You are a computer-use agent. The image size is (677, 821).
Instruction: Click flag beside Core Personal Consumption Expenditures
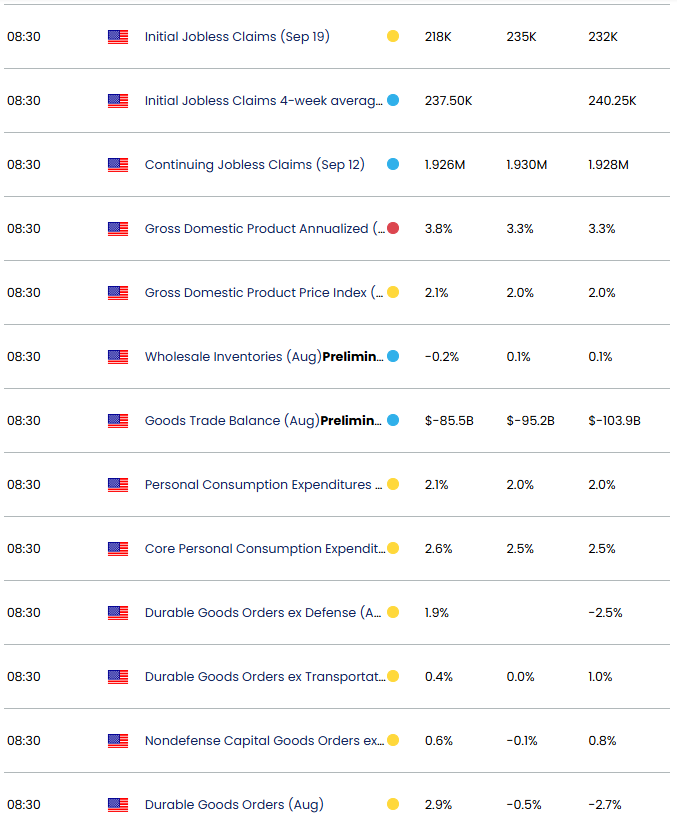pyautogui.click(x=118, y=549)
